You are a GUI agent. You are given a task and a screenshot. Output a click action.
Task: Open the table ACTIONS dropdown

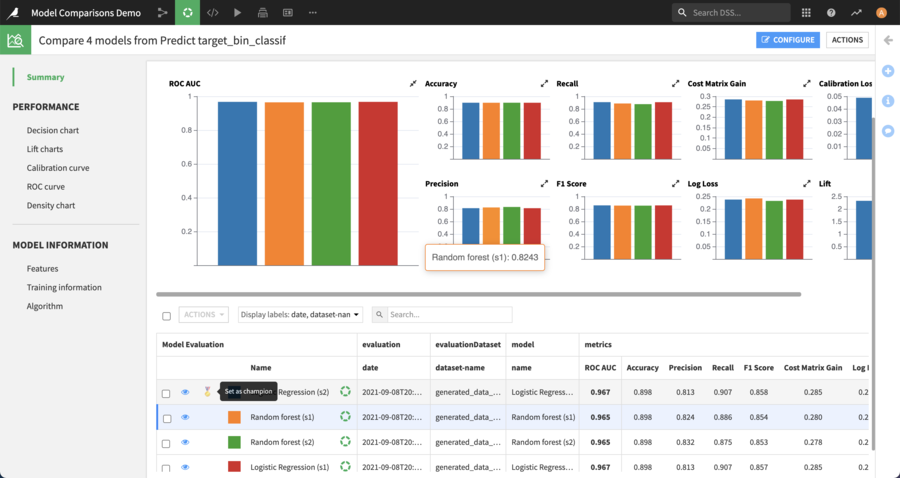(203, 314)
